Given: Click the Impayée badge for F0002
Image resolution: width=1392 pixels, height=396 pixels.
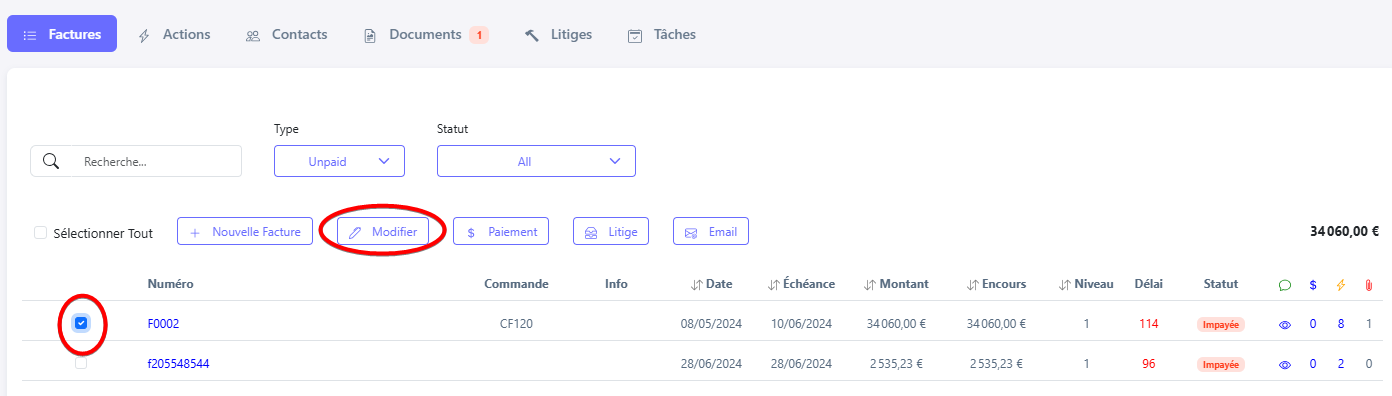Looking at the screenshot, I should coord(1221,324).
